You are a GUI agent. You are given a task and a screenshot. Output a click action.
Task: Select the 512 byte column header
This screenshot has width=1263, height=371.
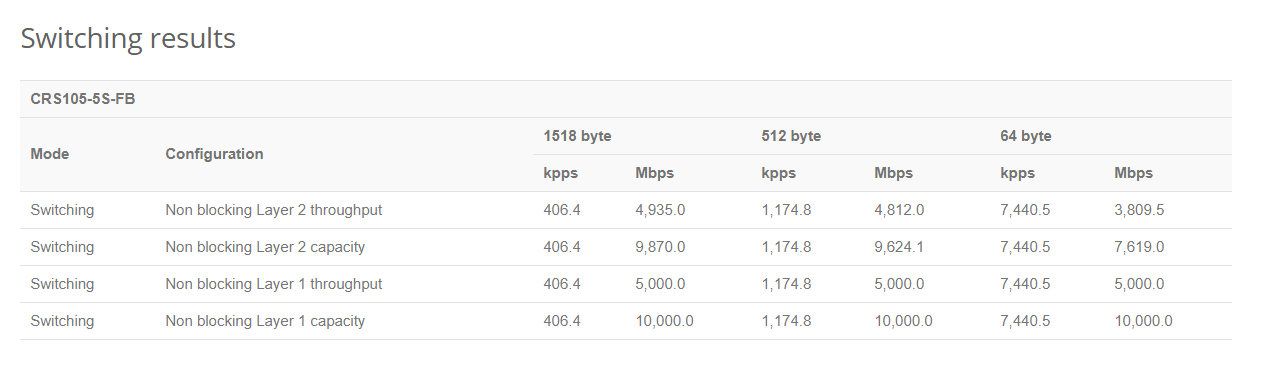[x=791, y=136]
